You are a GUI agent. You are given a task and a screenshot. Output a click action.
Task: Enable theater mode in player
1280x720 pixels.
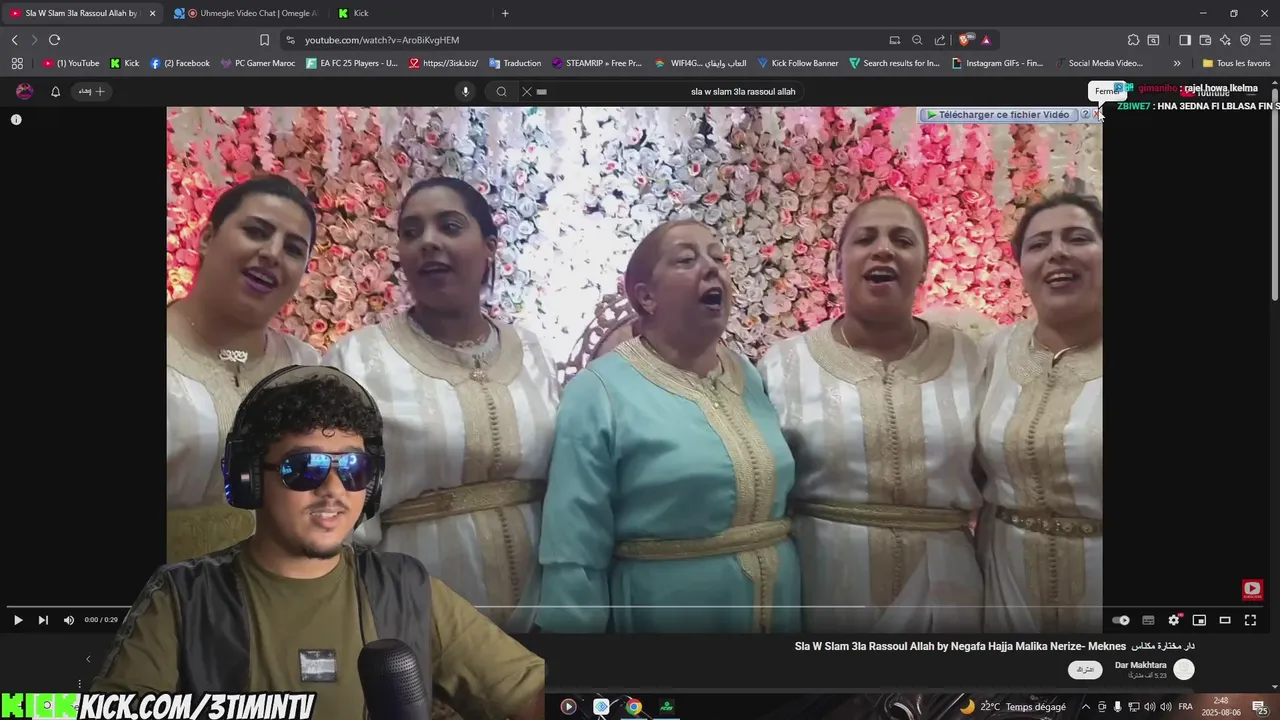1225,620
